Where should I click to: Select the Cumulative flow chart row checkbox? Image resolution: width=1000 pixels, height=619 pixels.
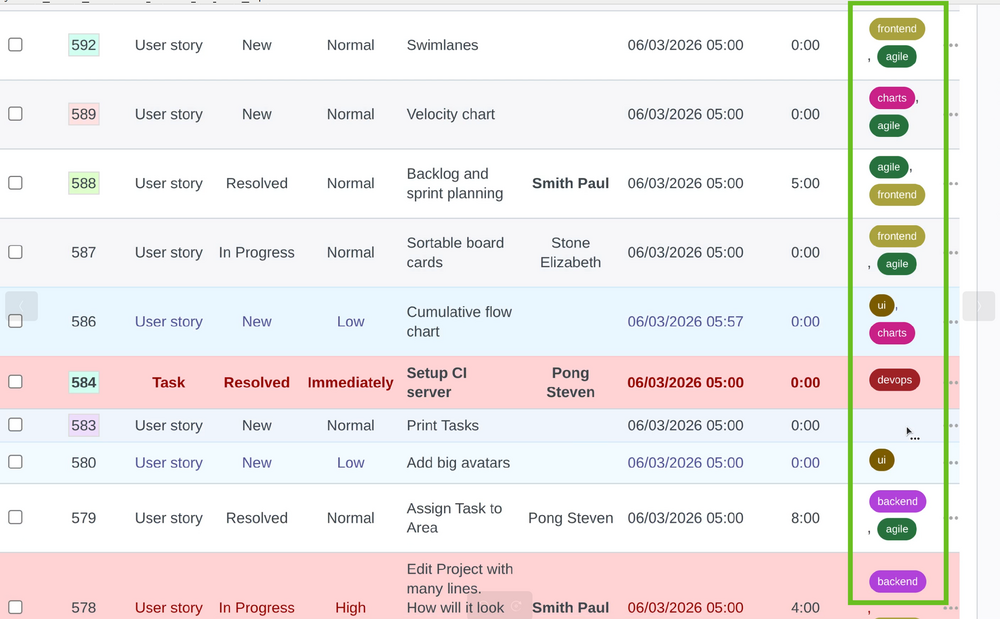click(15, 321)
